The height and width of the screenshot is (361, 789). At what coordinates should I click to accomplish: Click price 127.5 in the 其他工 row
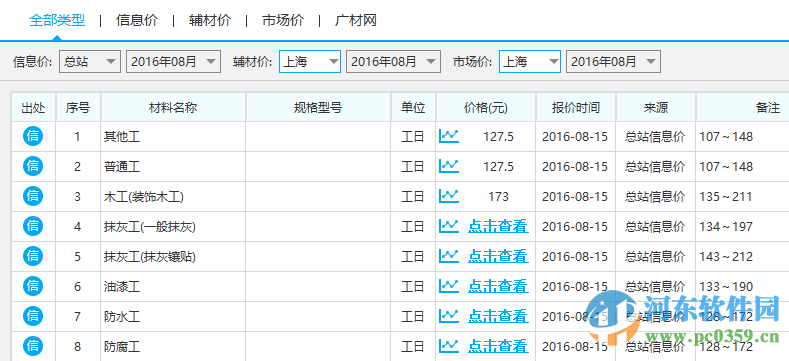coord(498,136)
